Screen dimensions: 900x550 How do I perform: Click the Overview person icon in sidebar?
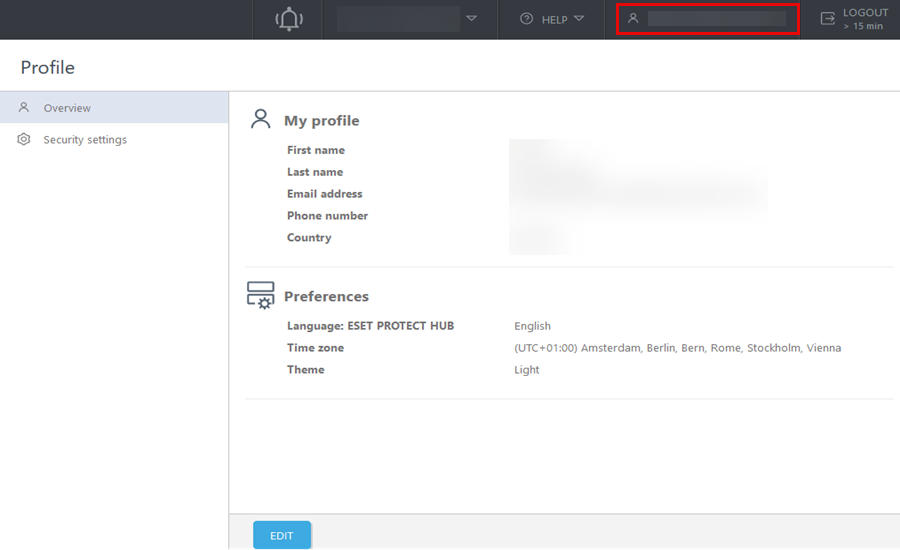24,108
